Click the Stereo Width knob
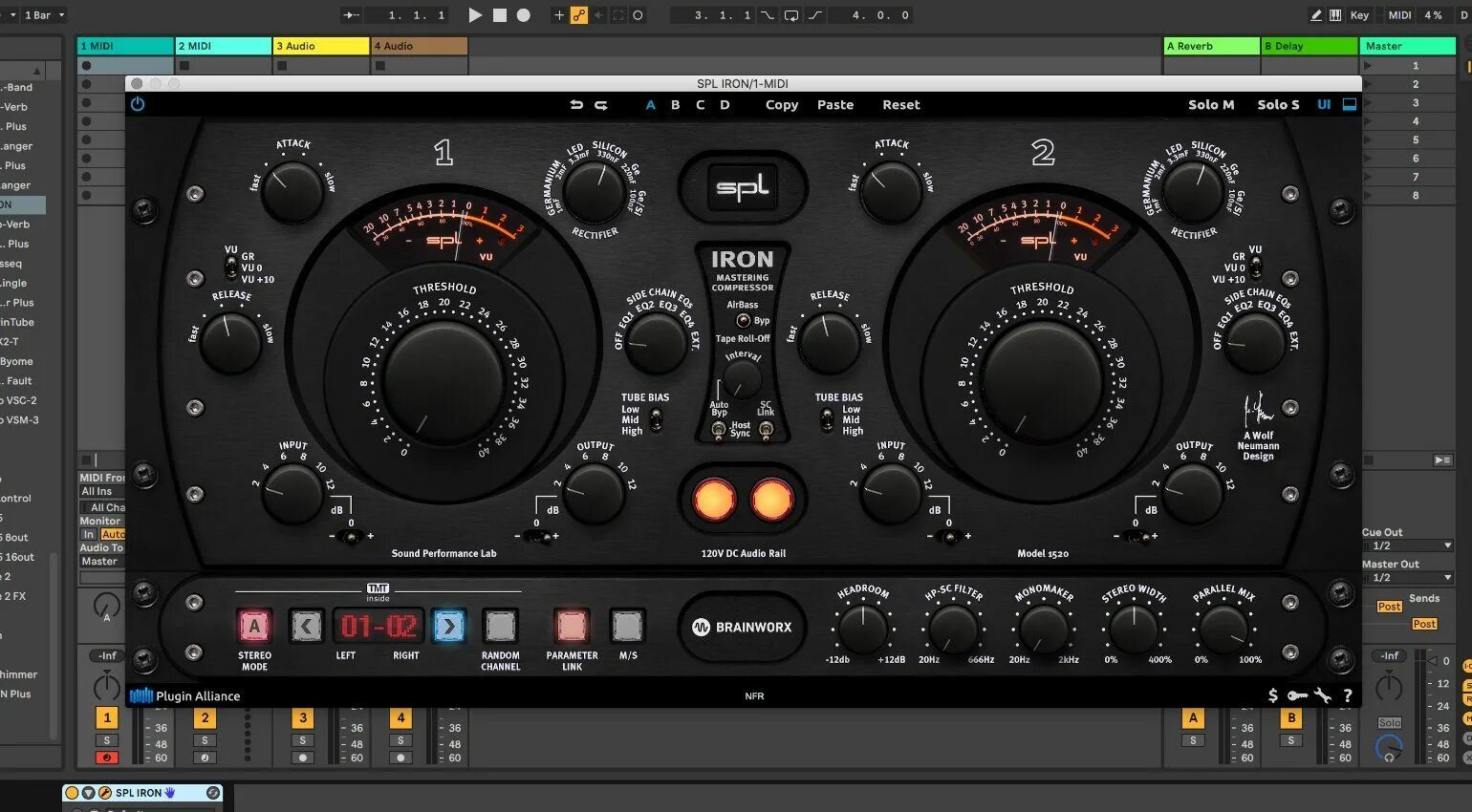1472x812 pixels. pyautogui.click(x=1134, y=630)
